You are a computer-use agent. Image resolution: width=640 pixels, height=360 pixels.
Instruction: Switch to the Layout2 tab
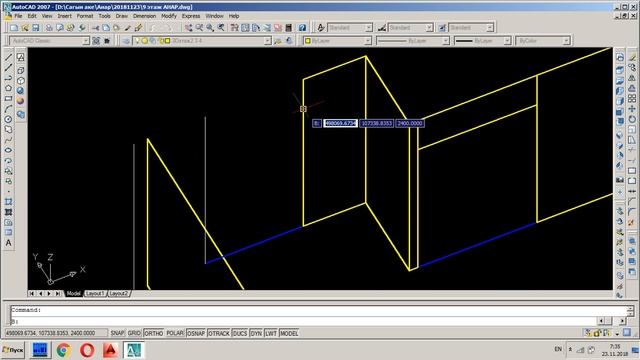(x=119, y=293)
